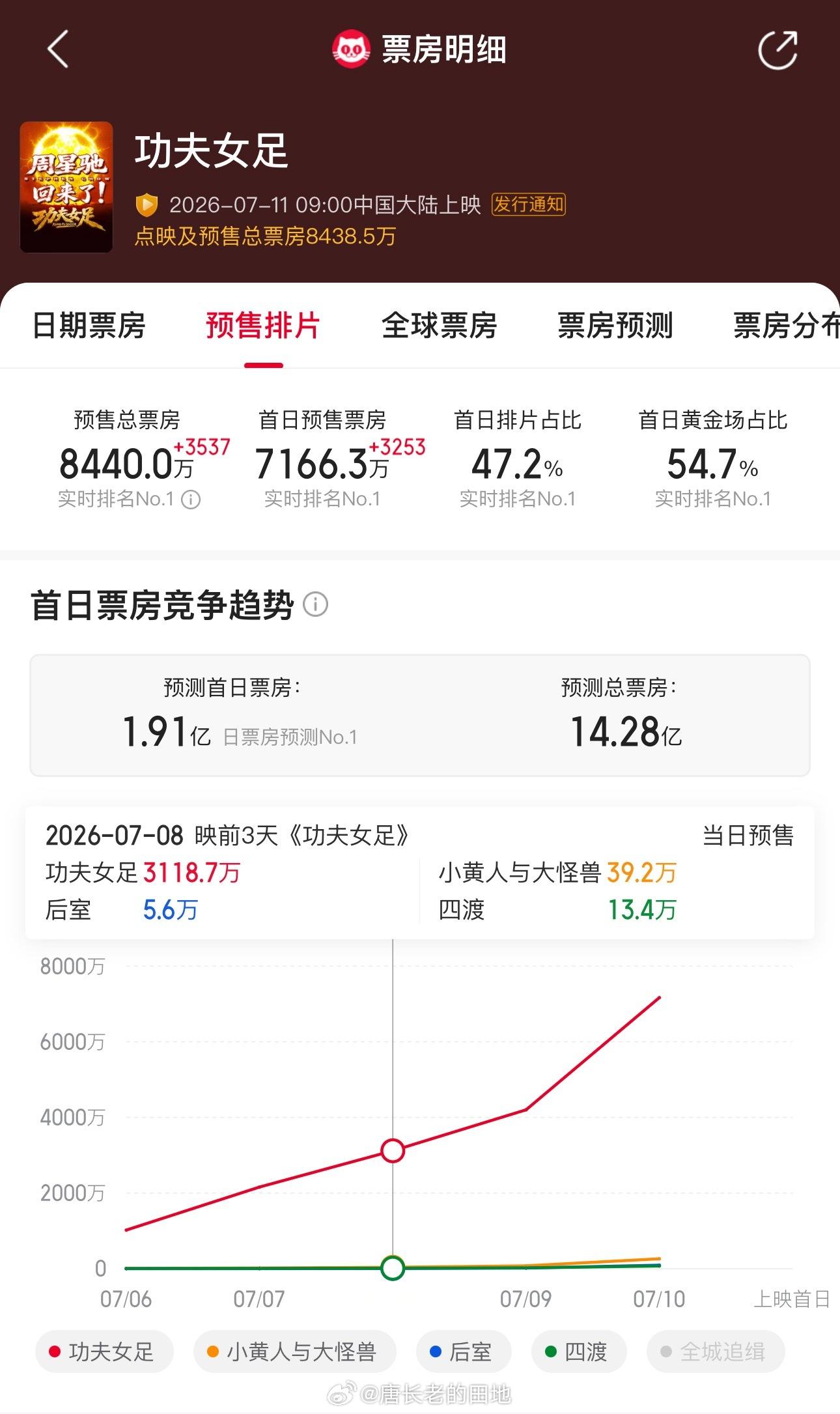Select the 预售排片 tab

pyautogui.click(x=263, y=326)
